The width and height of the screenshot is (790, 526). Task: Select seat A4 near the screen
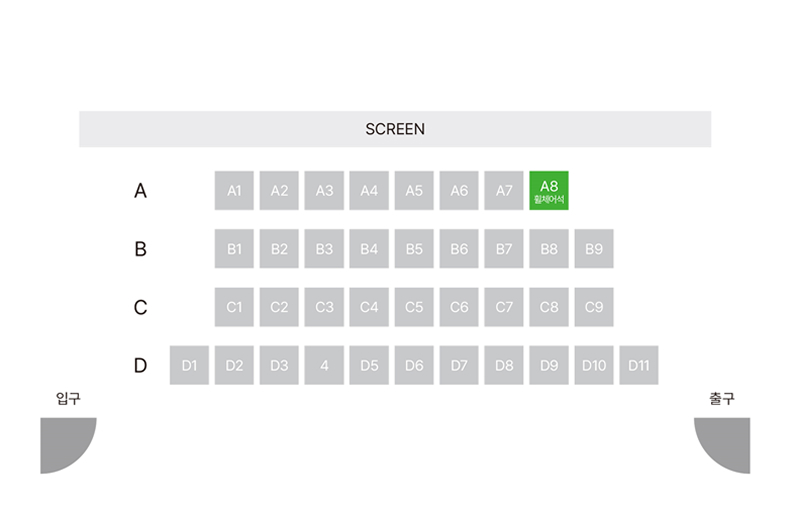(369, 190)
